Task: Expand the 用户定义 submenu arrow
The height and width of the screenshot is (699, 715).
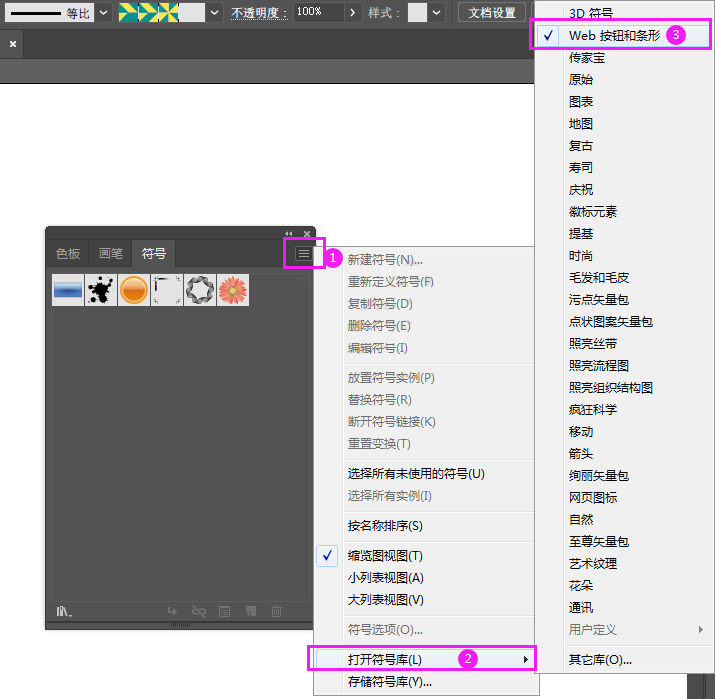Action: click(701, 629)
